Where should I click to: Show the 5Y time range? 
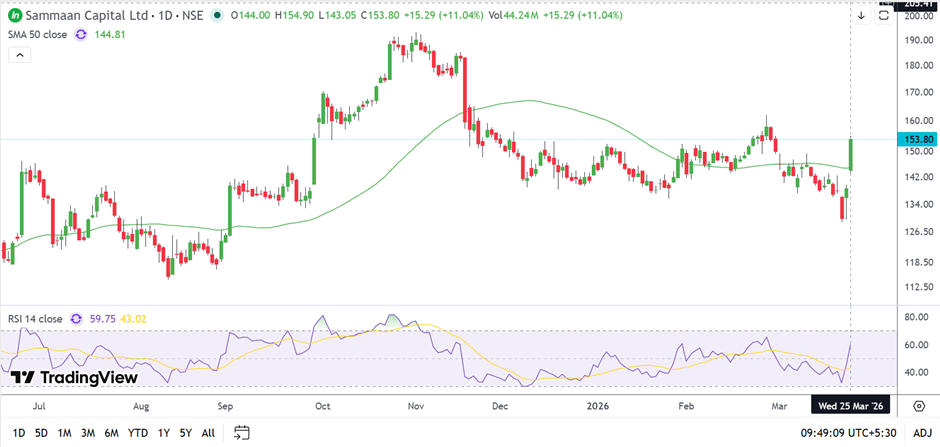[x=185, y=432]
